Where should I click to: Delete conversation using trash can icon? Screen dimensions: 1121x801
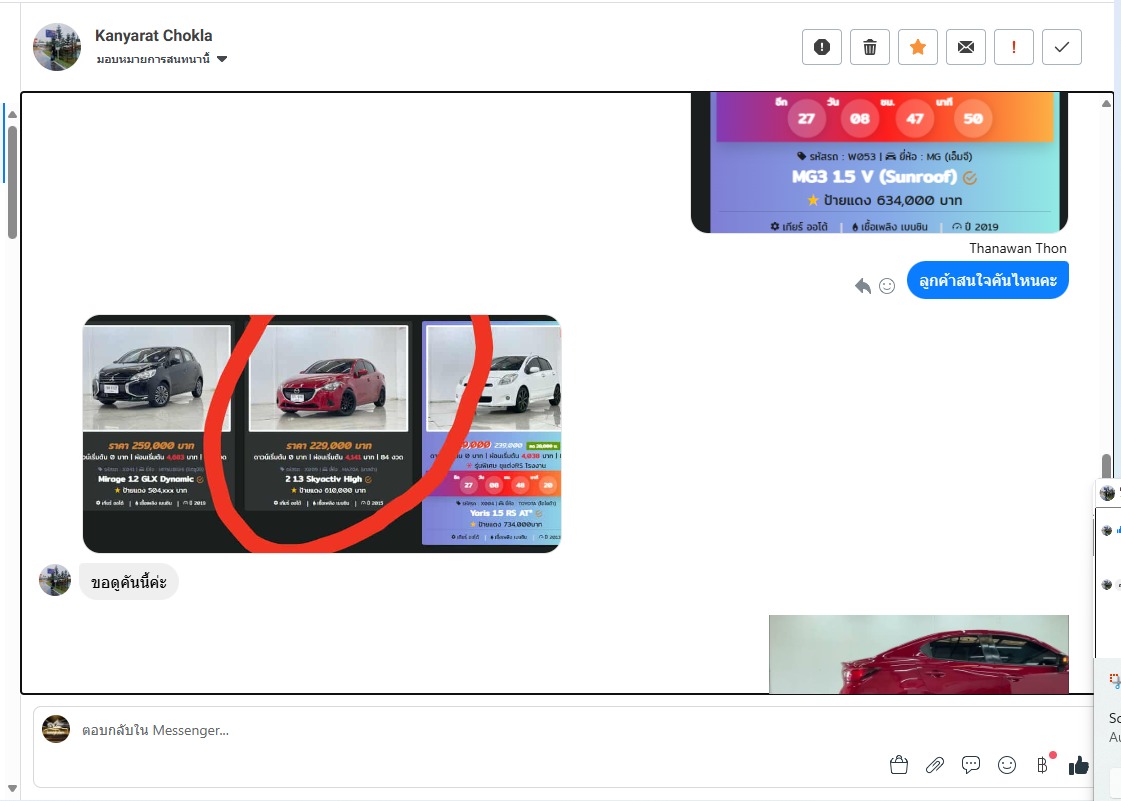point(869,47)
